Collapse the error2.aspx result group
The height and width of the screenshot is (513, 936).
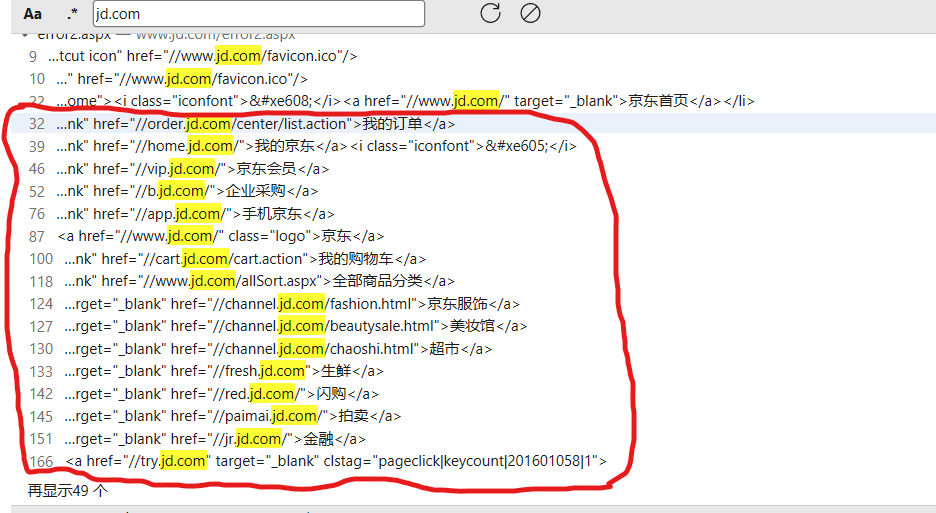pos(25,35)
